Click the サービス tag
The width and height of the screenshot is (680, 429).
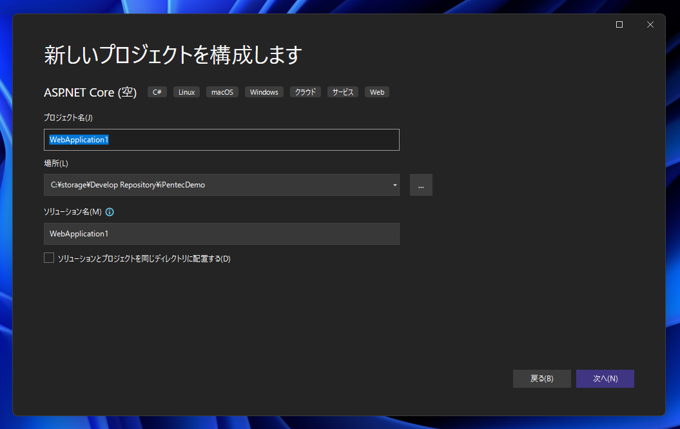click(343, 92)
